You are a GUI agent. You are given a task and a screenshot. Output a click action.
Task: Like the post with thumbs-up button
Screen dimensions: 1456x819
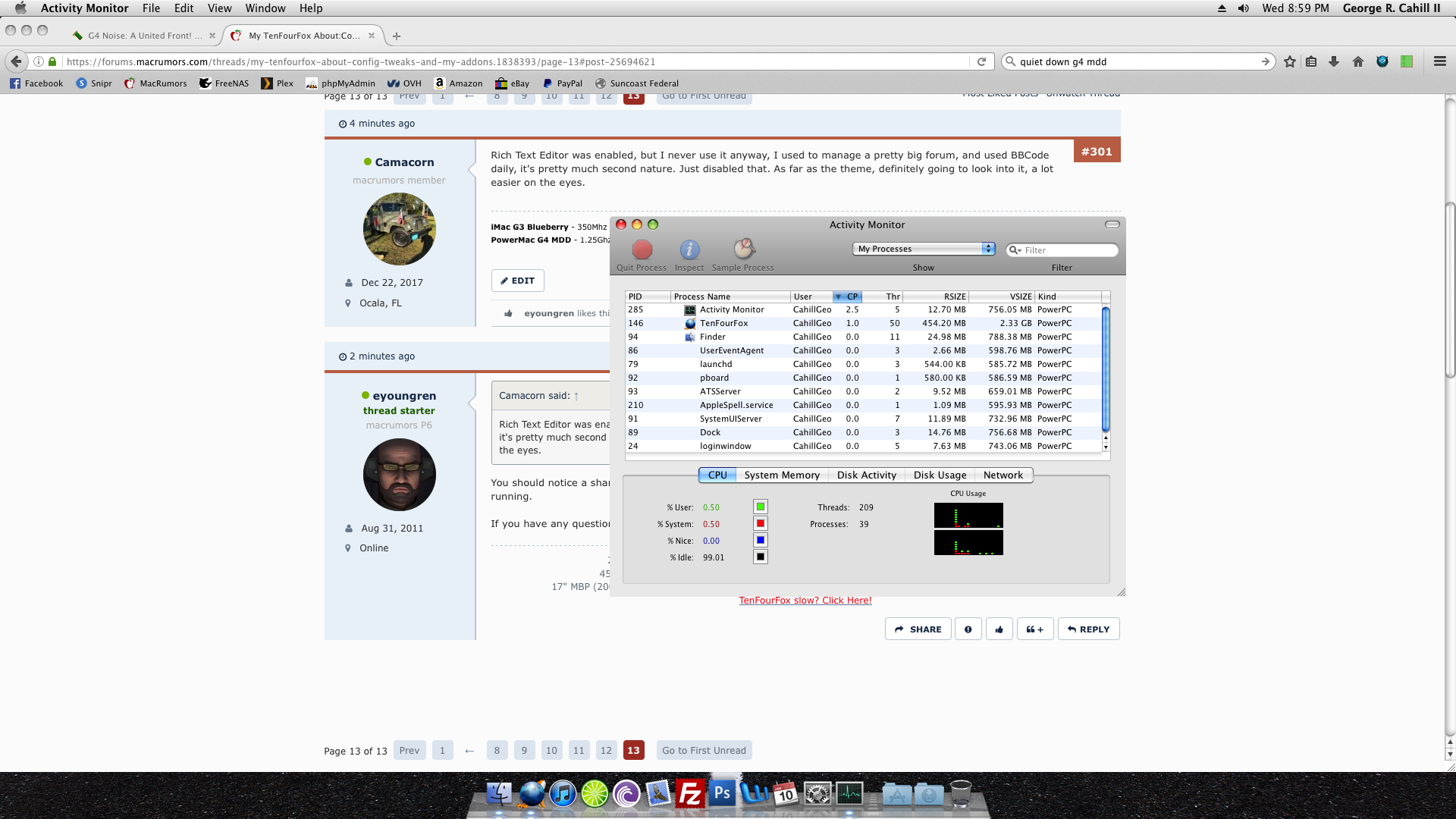pyautogui.click(x=999, y=629)
